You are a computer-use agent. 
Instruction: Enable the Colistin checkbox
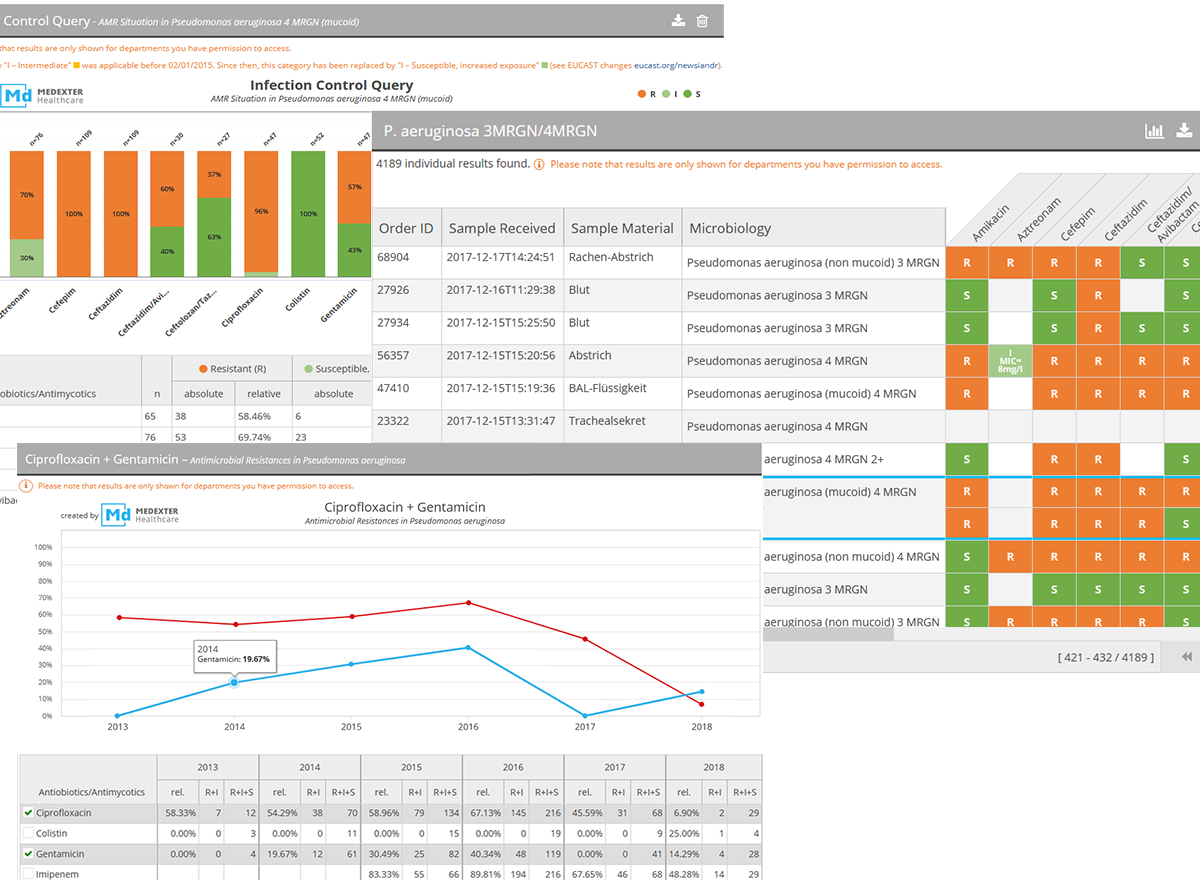(28, 834)
